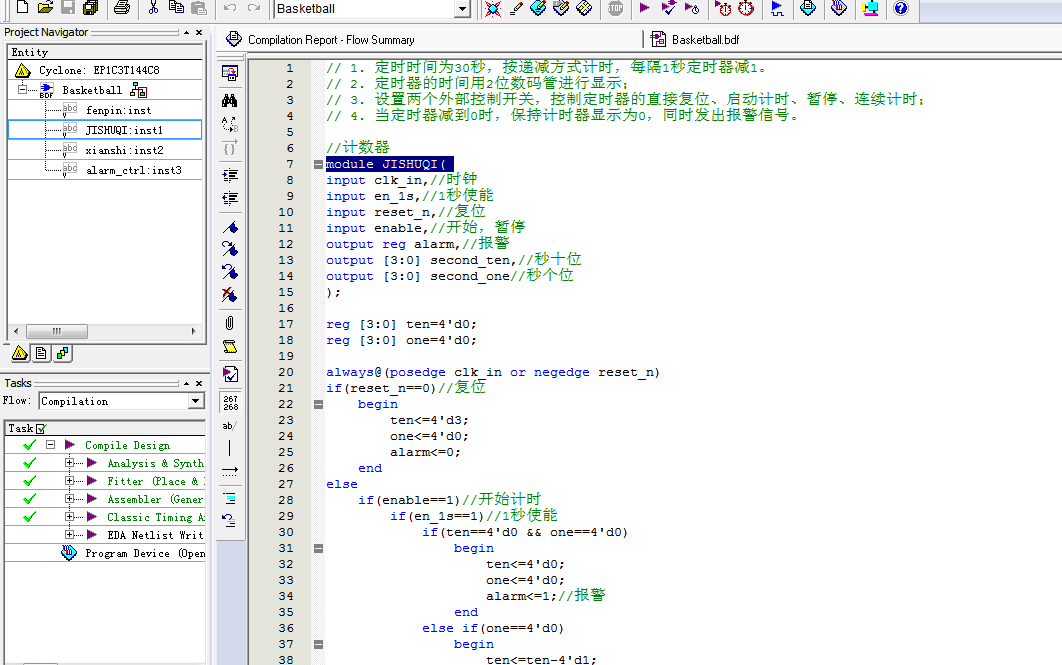Click the paperclip Insert File icon

(x=230, y=323)
